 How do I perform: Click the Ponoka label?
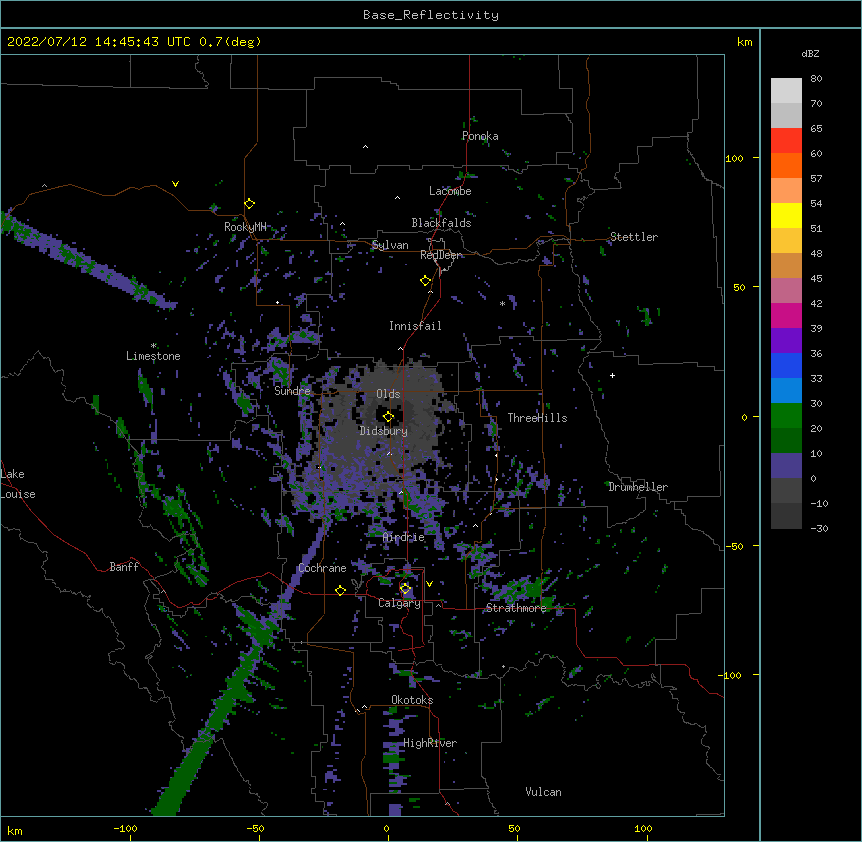click(480, 136)
